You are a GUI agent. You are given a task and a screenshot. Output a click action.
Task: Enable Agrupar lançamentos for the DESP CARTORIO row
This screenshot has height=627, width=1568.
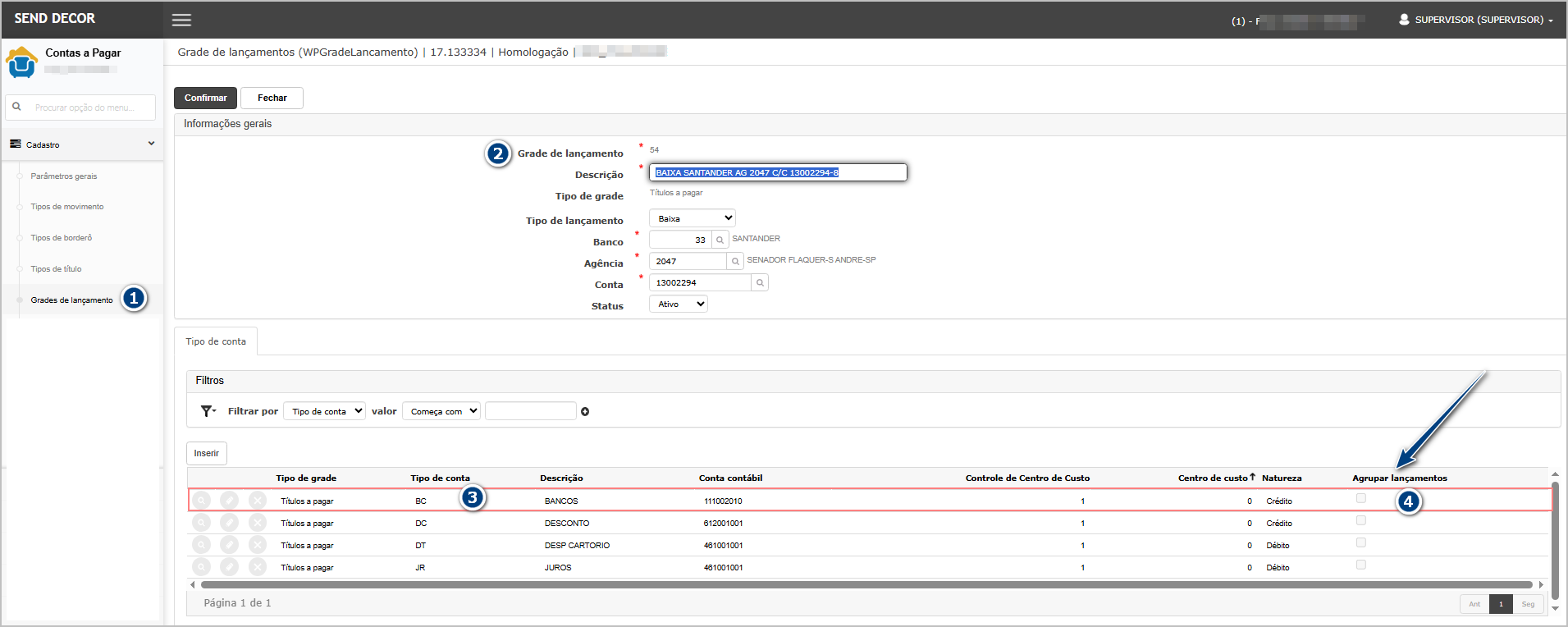click(x=1361, y=542)
